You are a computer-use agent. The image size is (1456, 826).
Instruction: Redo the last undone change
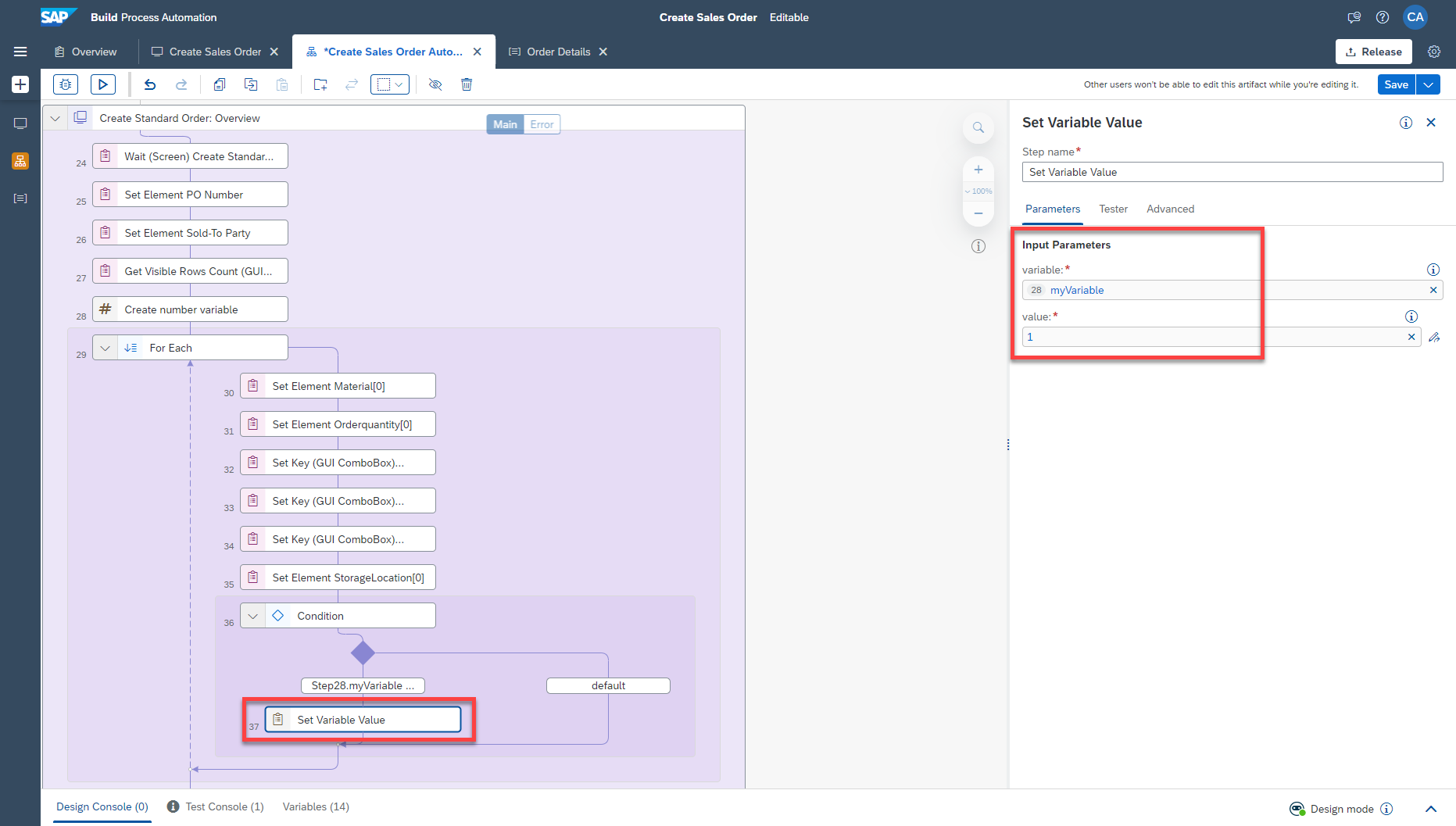[x=181, y=84]
